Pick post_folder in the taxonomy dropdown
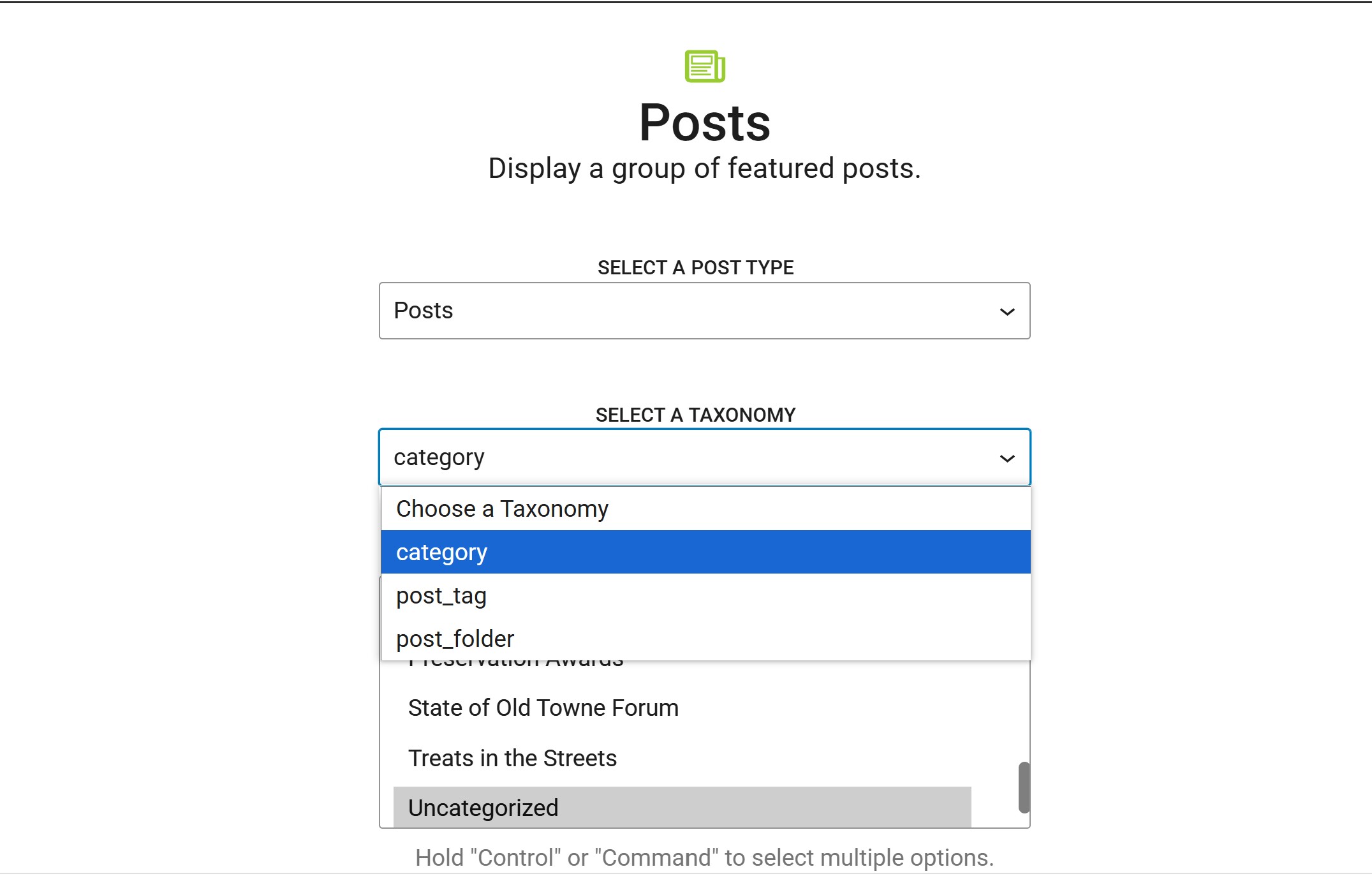This screenshot has height=890, width=1372. tap(455, 639)
